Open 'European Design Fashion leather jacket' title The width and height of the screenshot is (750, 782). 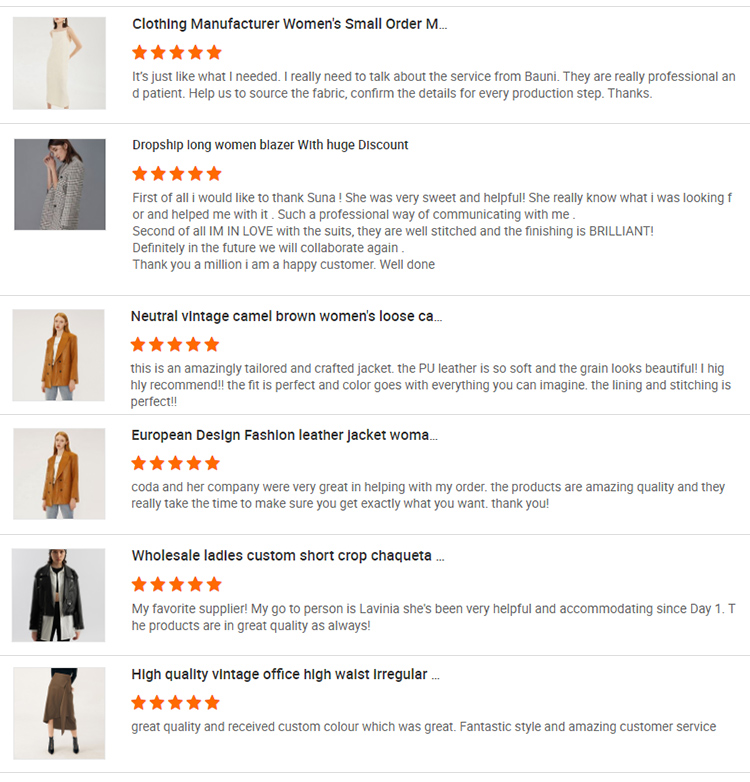tap(285, 435)
